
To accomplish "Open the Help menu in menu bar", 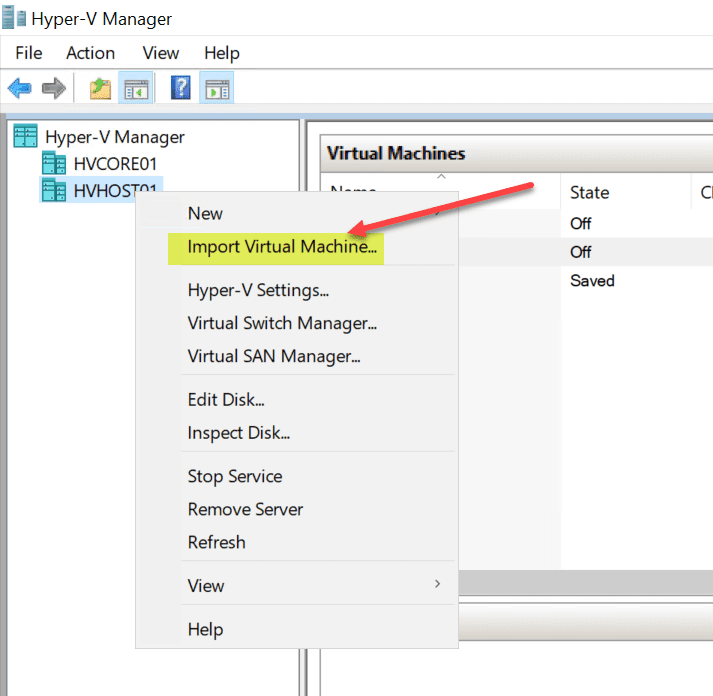I will [221, 53].
